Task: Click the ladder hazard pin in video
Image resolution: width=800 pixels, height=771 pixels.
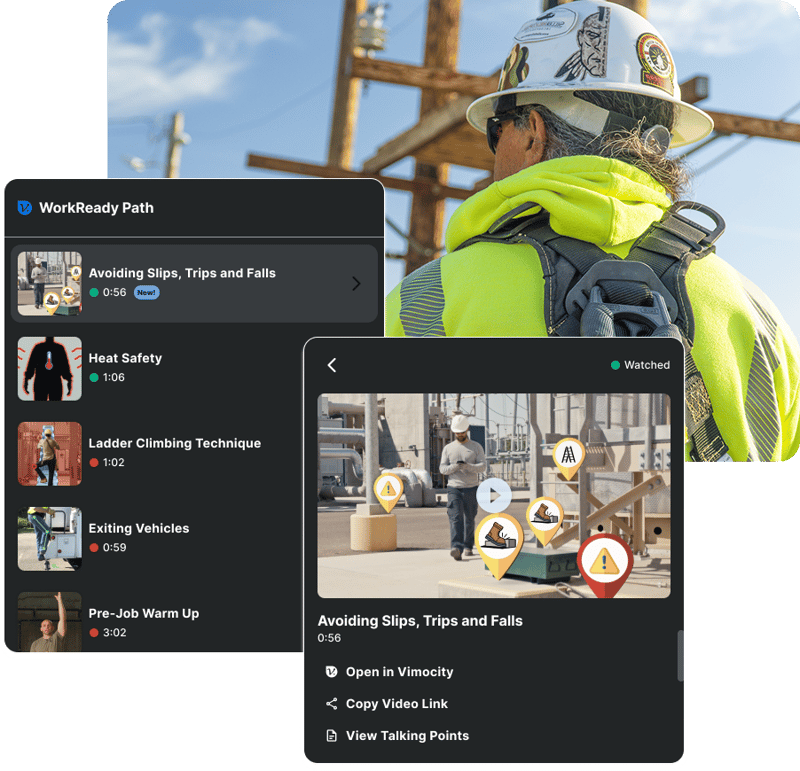Action: pyautogui.click(x=568, y=455)
